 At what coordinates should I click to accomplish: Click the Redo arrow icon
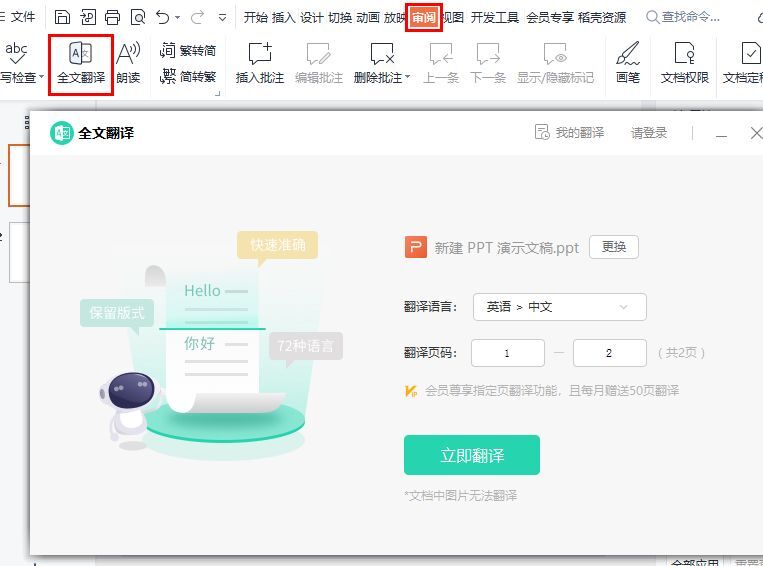(x=197, y=18)
